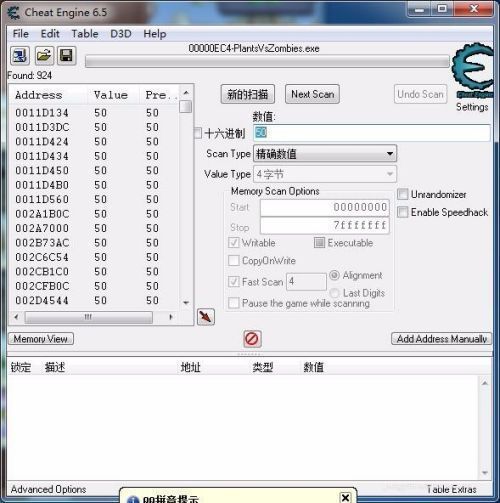Image resolution: width=500 pixels, height=503 pixels.
Task: Select address row 0011D3DC
Action: pos(95,127)
